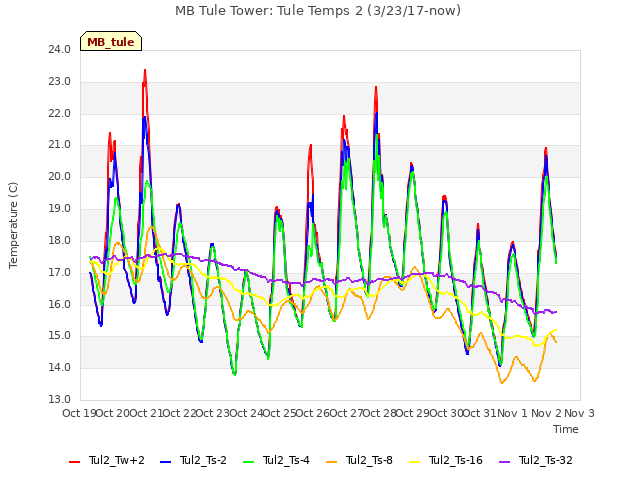The image size is (640, 480).
Task: Click the Temperature (C) axis label
Action: pos(13,225)
